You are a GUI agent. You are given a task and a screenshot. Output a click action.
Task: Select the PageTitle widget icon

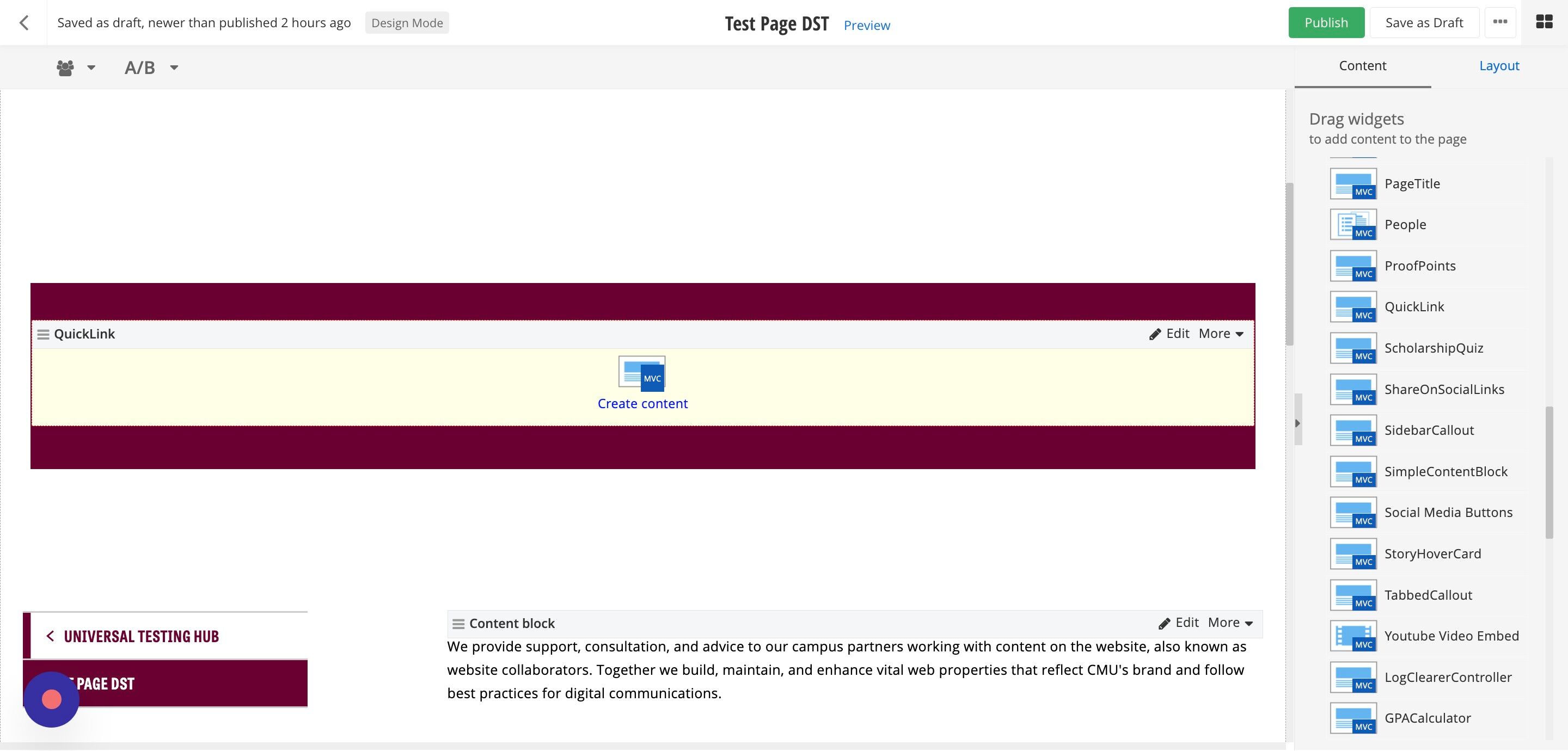1353,184
